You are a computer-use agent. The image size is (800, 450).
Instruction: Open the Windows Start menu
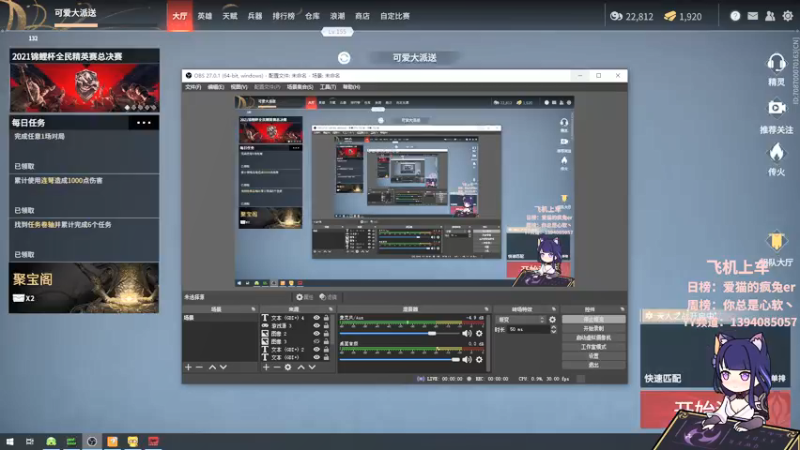pos(10,441)
